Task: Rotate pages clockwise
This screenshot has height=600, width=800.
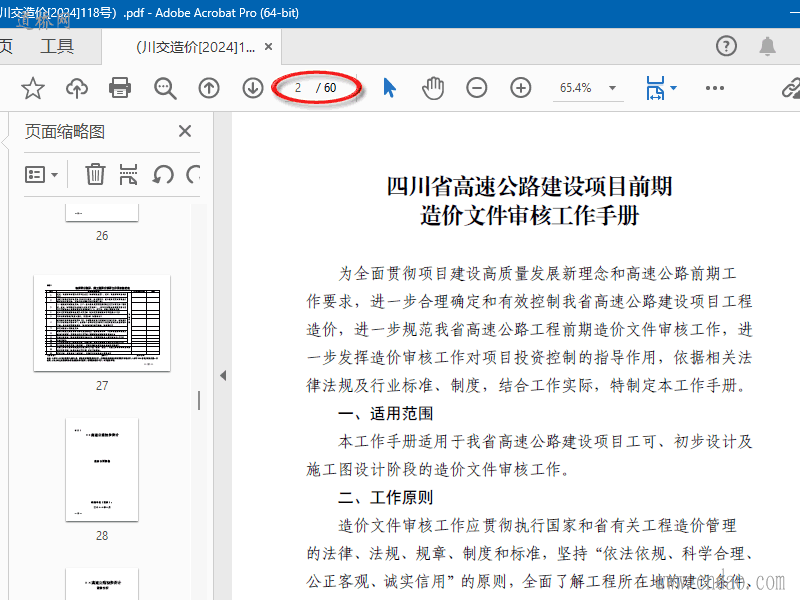Action: (193, 174)
